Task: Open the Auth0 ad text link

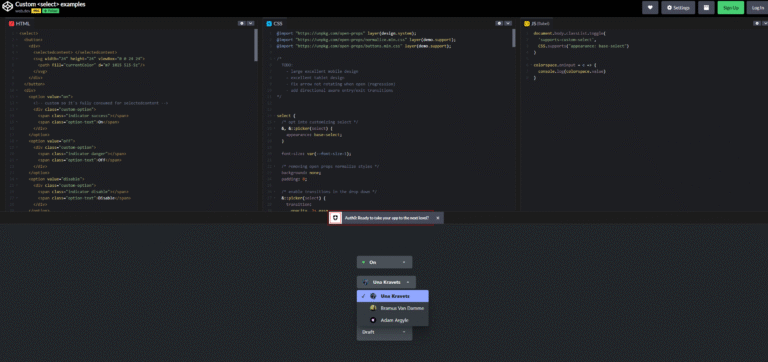Action: coord(387,217)
